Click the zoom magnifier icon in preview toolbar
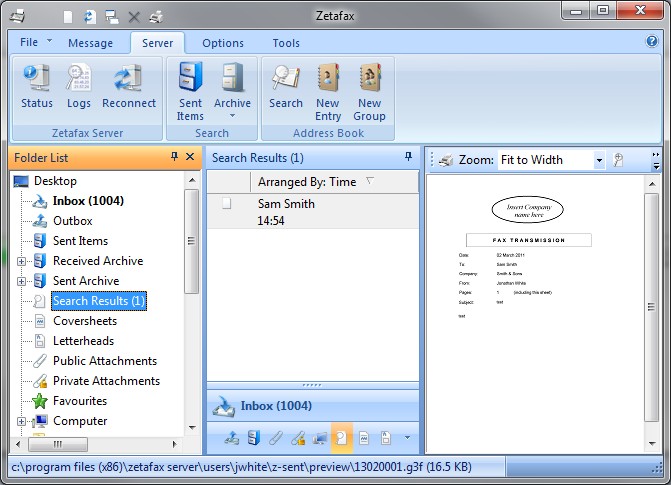The width and height of the screenshot is (671, 485). coord(618,160)
